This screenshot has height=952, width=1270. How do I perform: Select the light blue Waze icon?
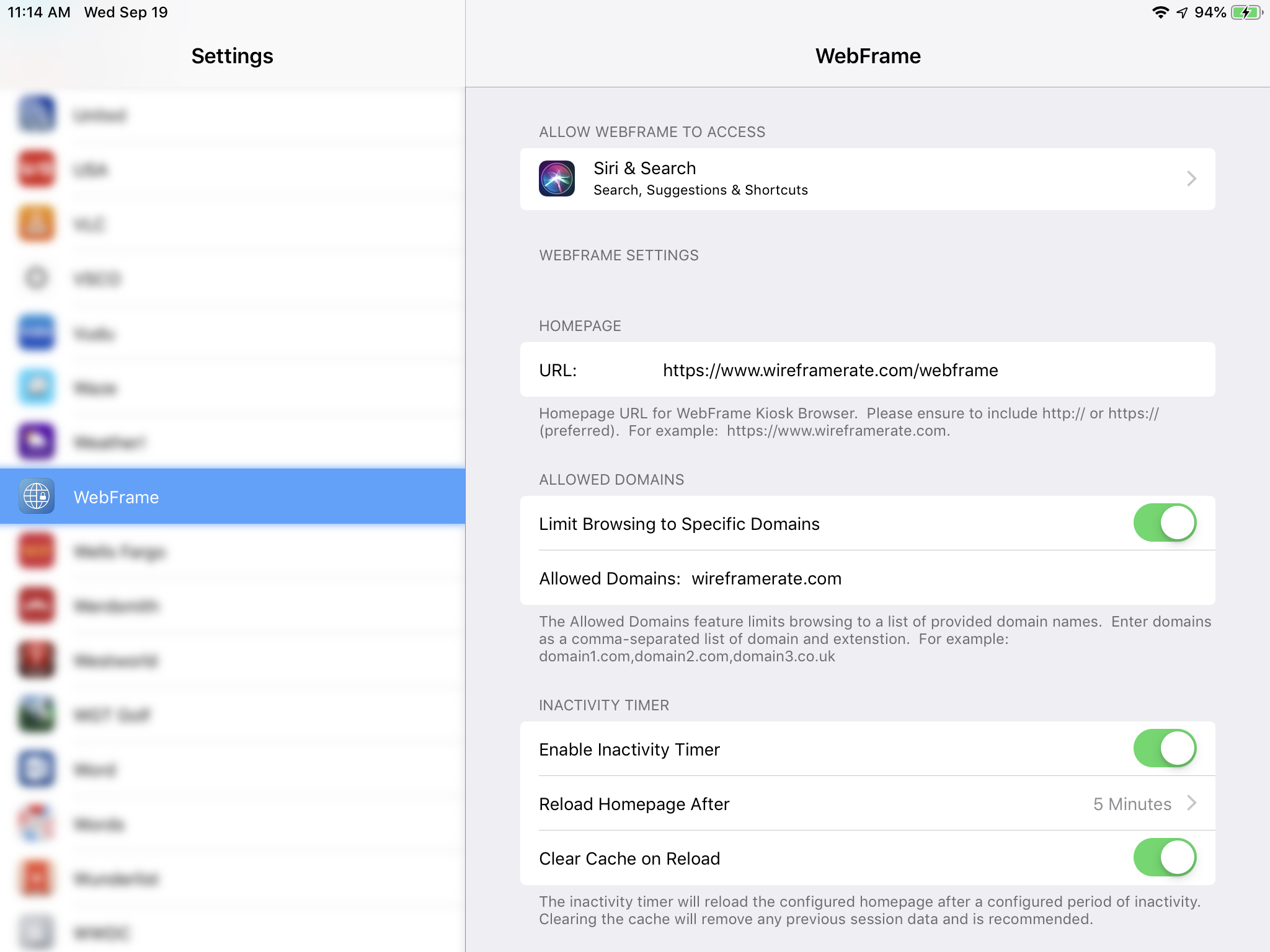coord(37,387)
